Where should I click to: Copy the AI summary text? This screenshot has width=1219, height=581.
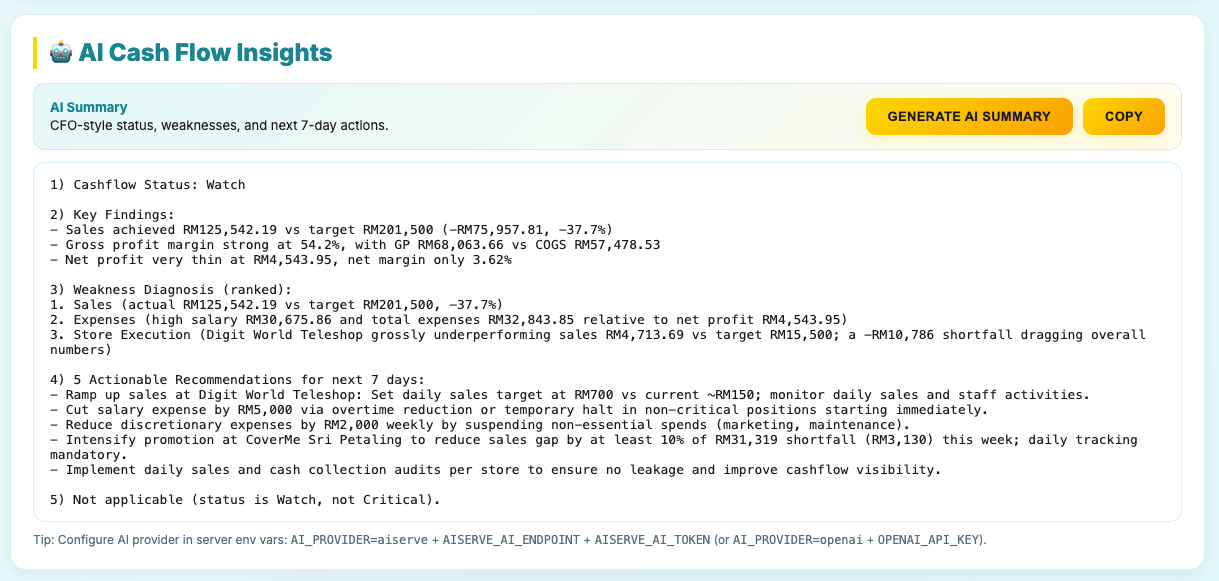pos(1123,116)
